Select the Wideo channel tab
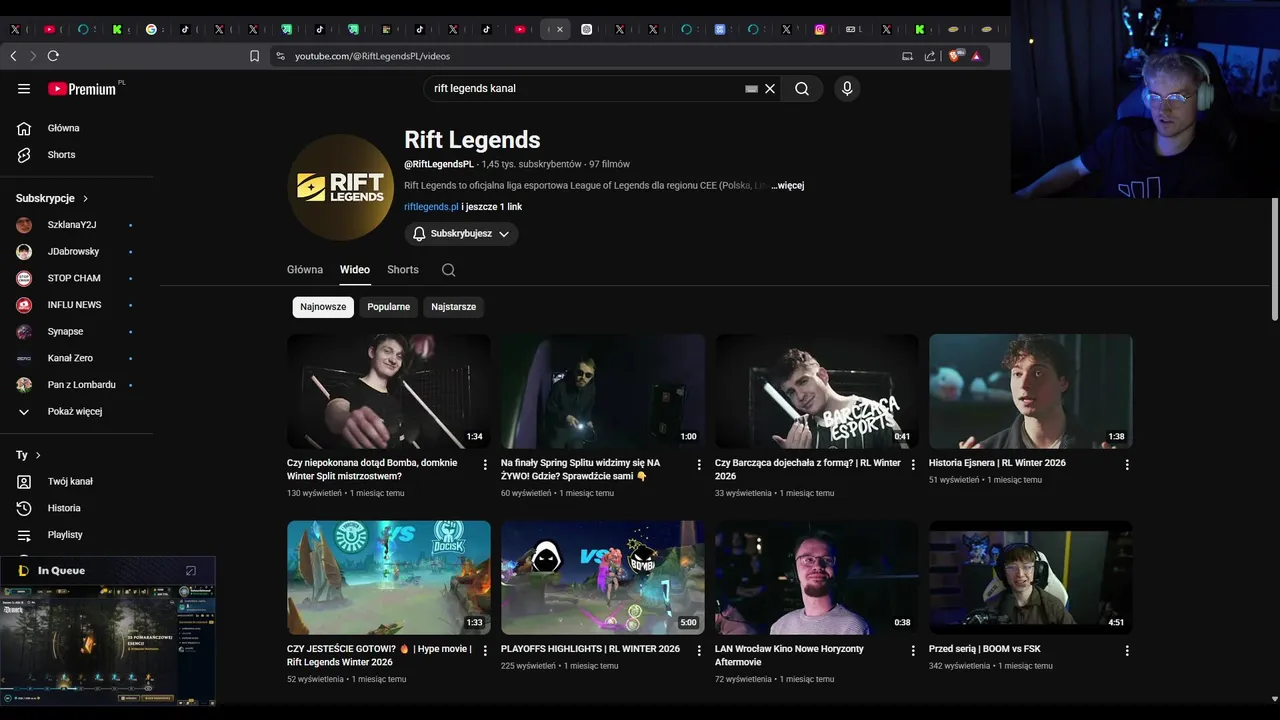 355,270
